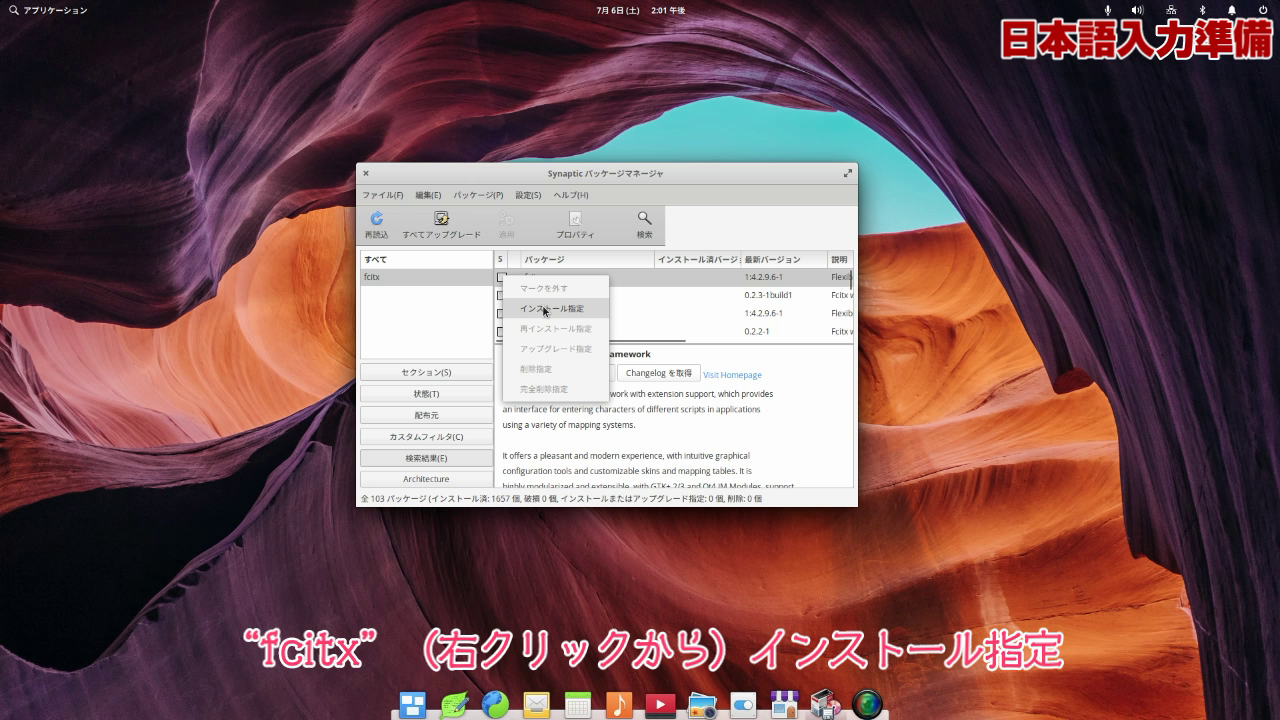The image size is (1280, 720).
Task: Open the AppCenter storefront dock icon
Action: coord(784,705)
